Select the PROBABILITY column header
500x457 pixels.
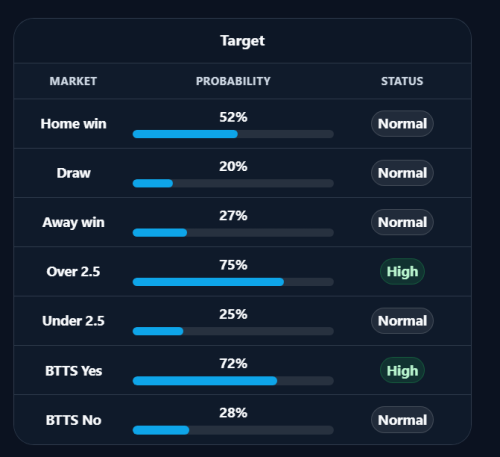(x=233, y=81)
